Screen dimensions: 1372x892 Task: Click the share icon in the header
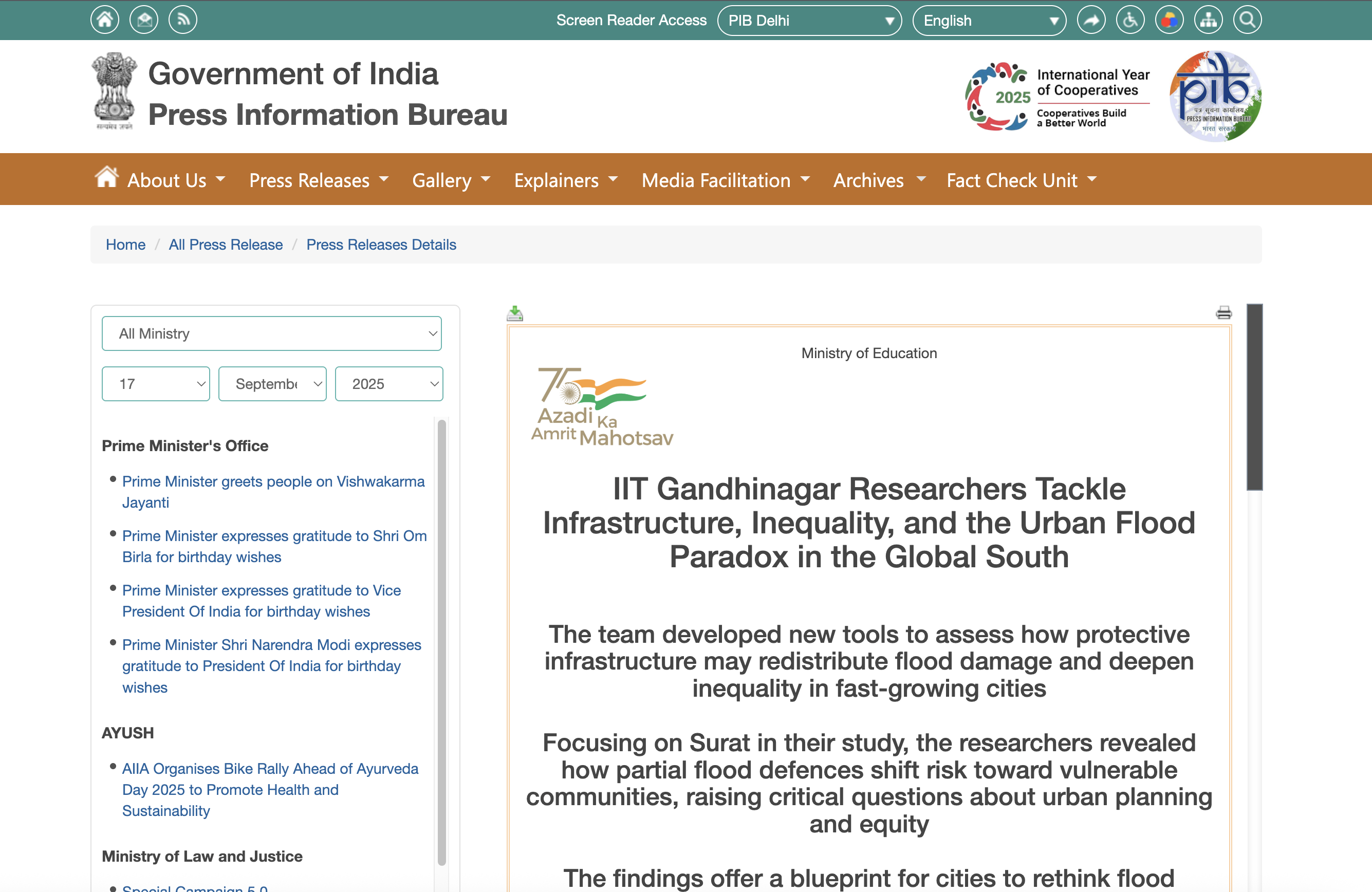coord(1091,19)
